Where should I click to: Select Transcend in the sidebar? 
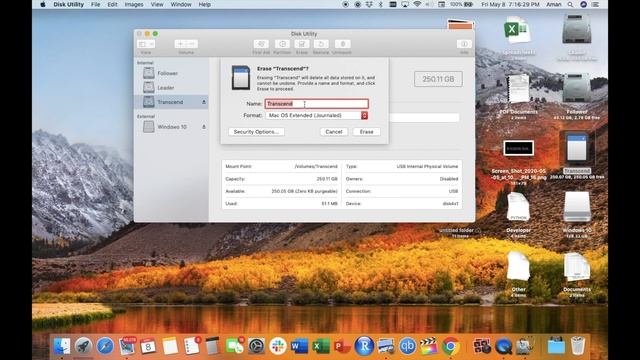(170, 102)
